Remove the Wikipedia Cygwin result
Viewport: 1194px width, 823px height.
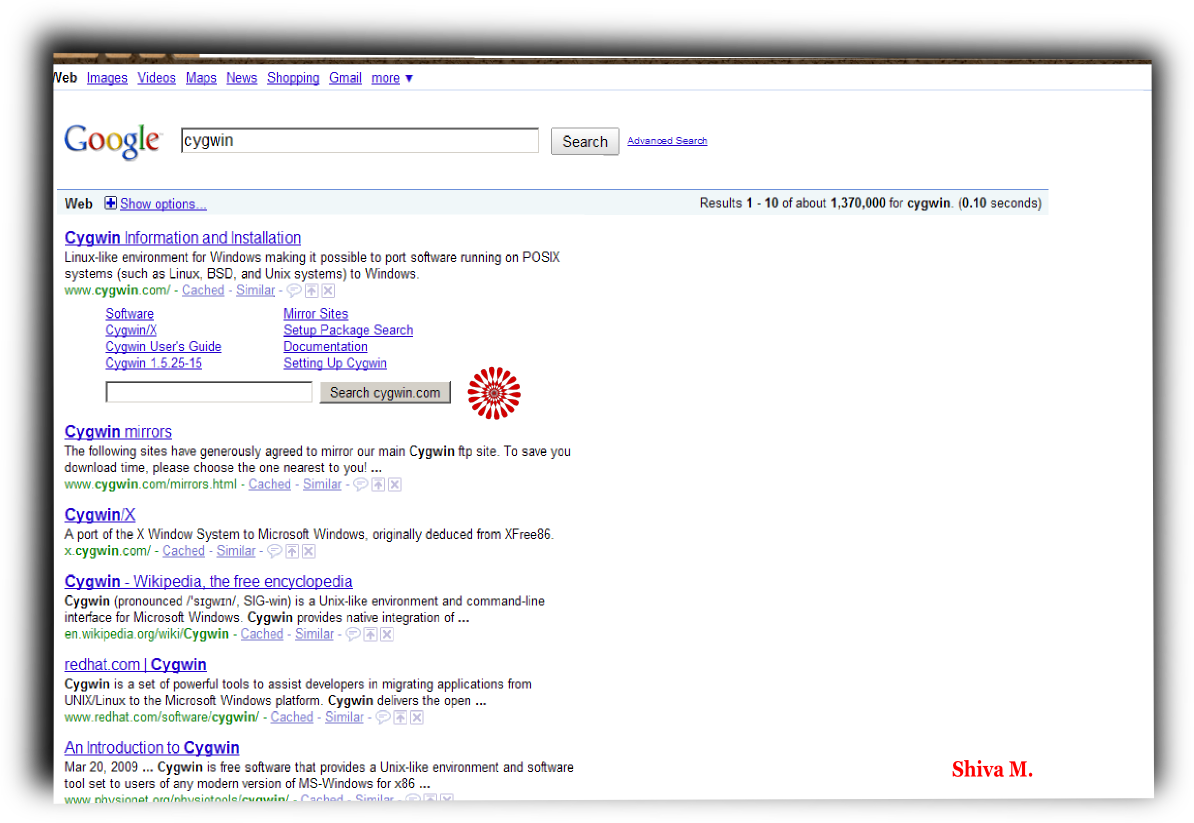387,634
